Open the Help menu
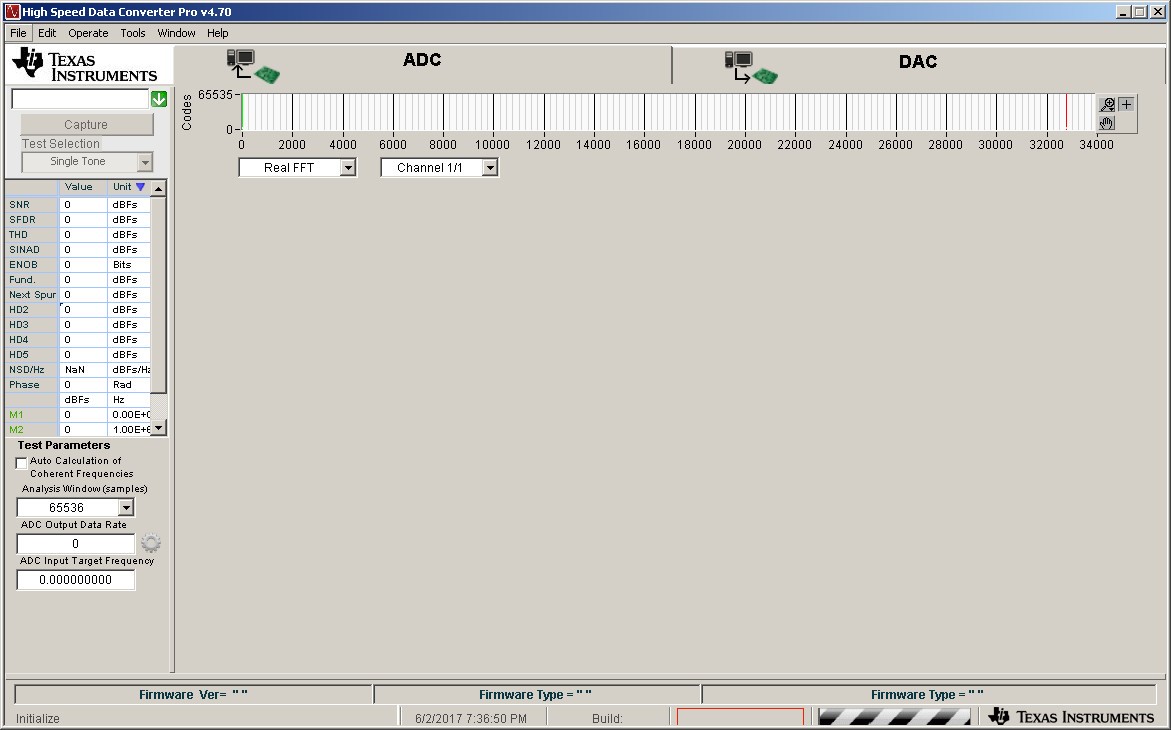The width and height of the screenshot is (1171, 730). (x=217, y=33)
